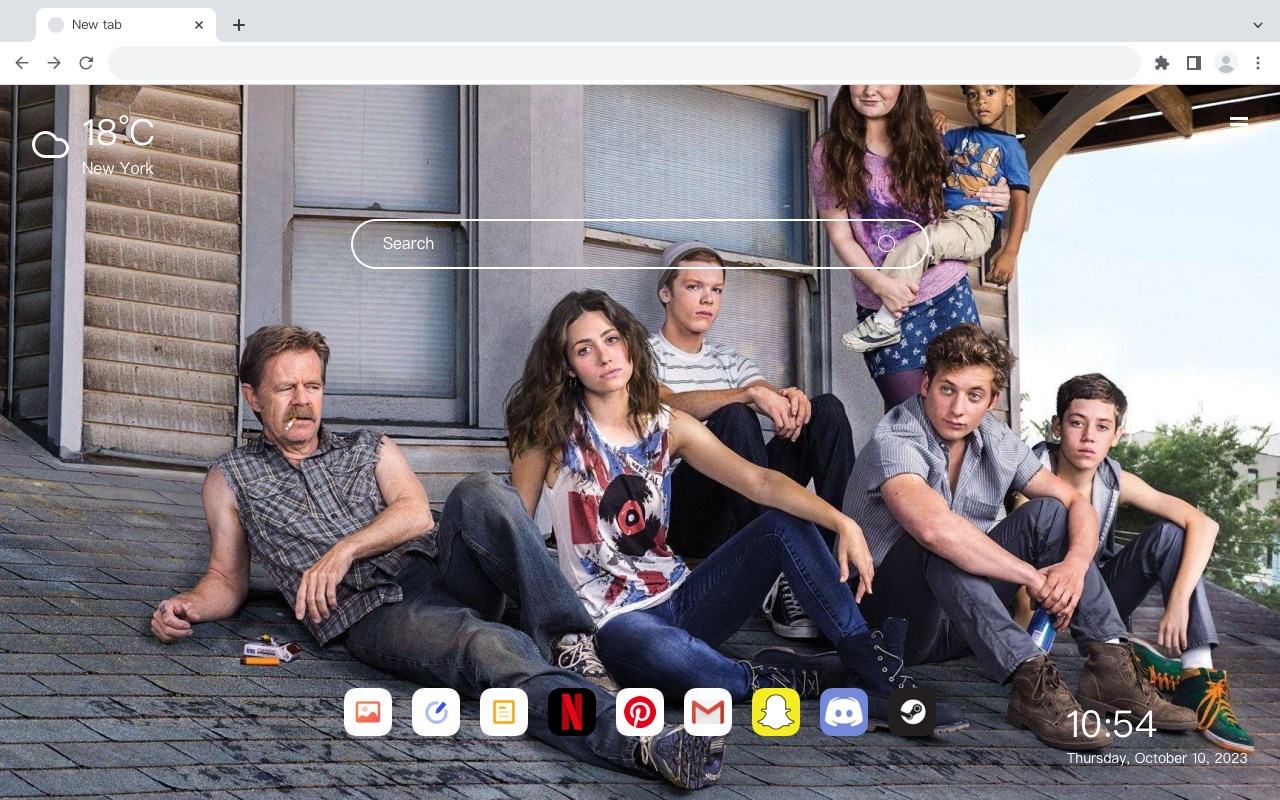This screenshot has width=1280, height=800.
Task: Close the New tab tab
Action: click(199, 25)
